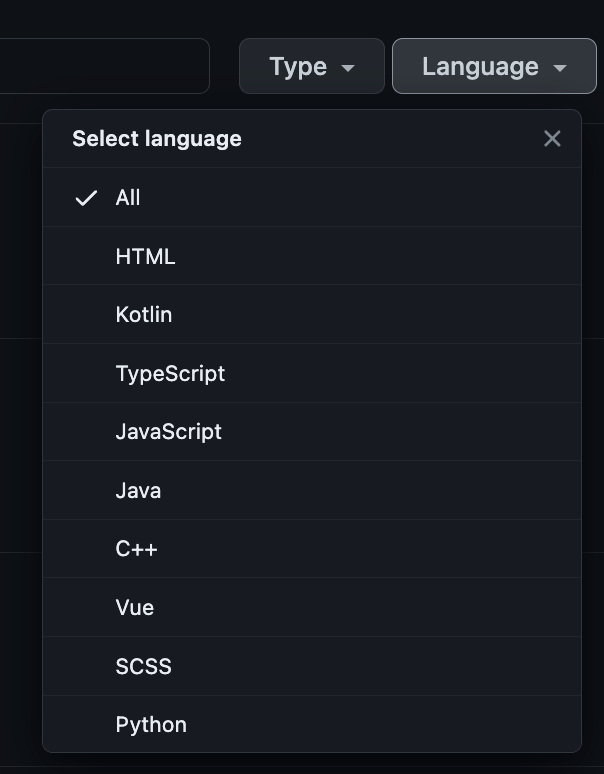The width and height of the screenshot is (604, 774).
Task: Click the Select language header text
Action: (157, 139)
